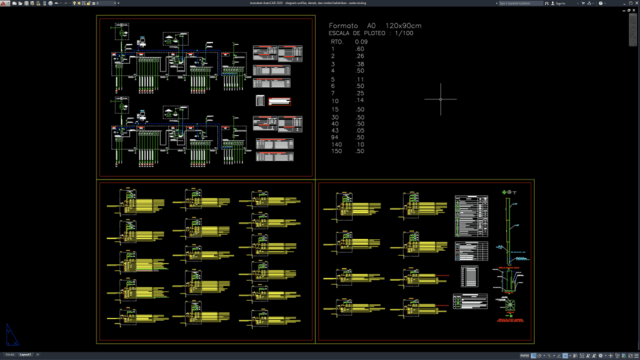The height and width of the screenshot is (360, 640).
Task: Expand workspace switching dropdown arrow
Action: click(606, 356)
